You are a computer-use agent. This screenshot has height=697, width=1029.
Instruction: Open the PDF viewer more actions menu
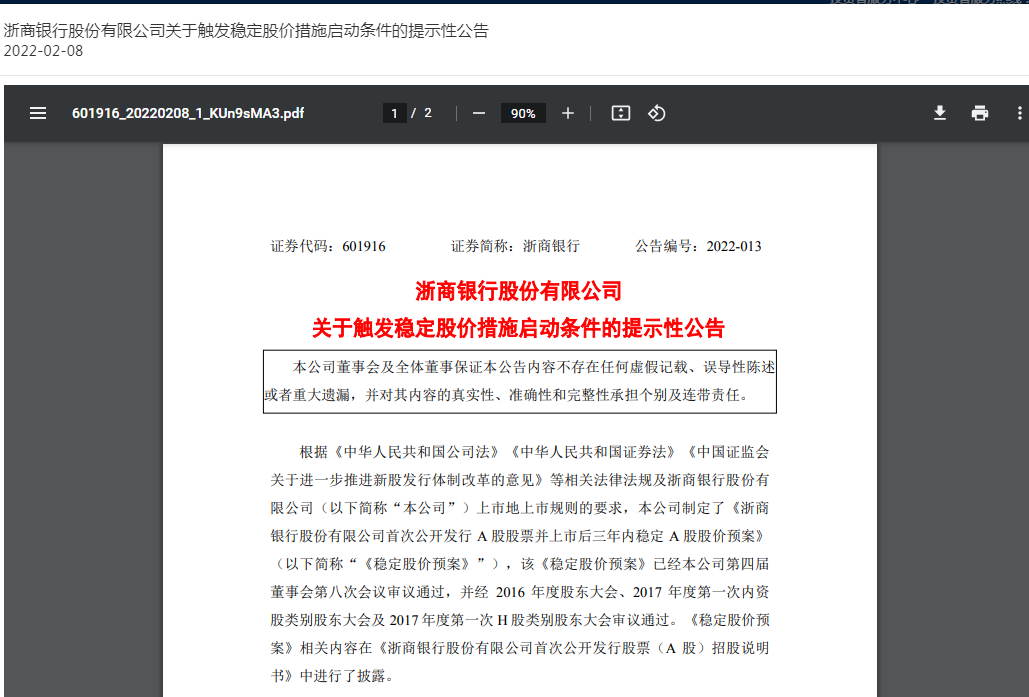[1019, 114]
